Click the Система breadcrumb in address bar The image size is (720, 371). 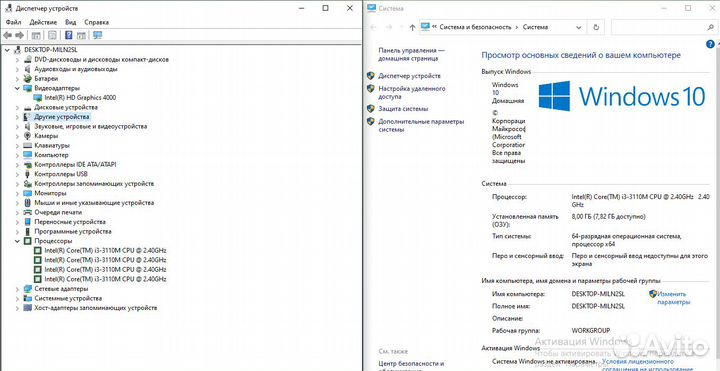click(x=535, y=27)
